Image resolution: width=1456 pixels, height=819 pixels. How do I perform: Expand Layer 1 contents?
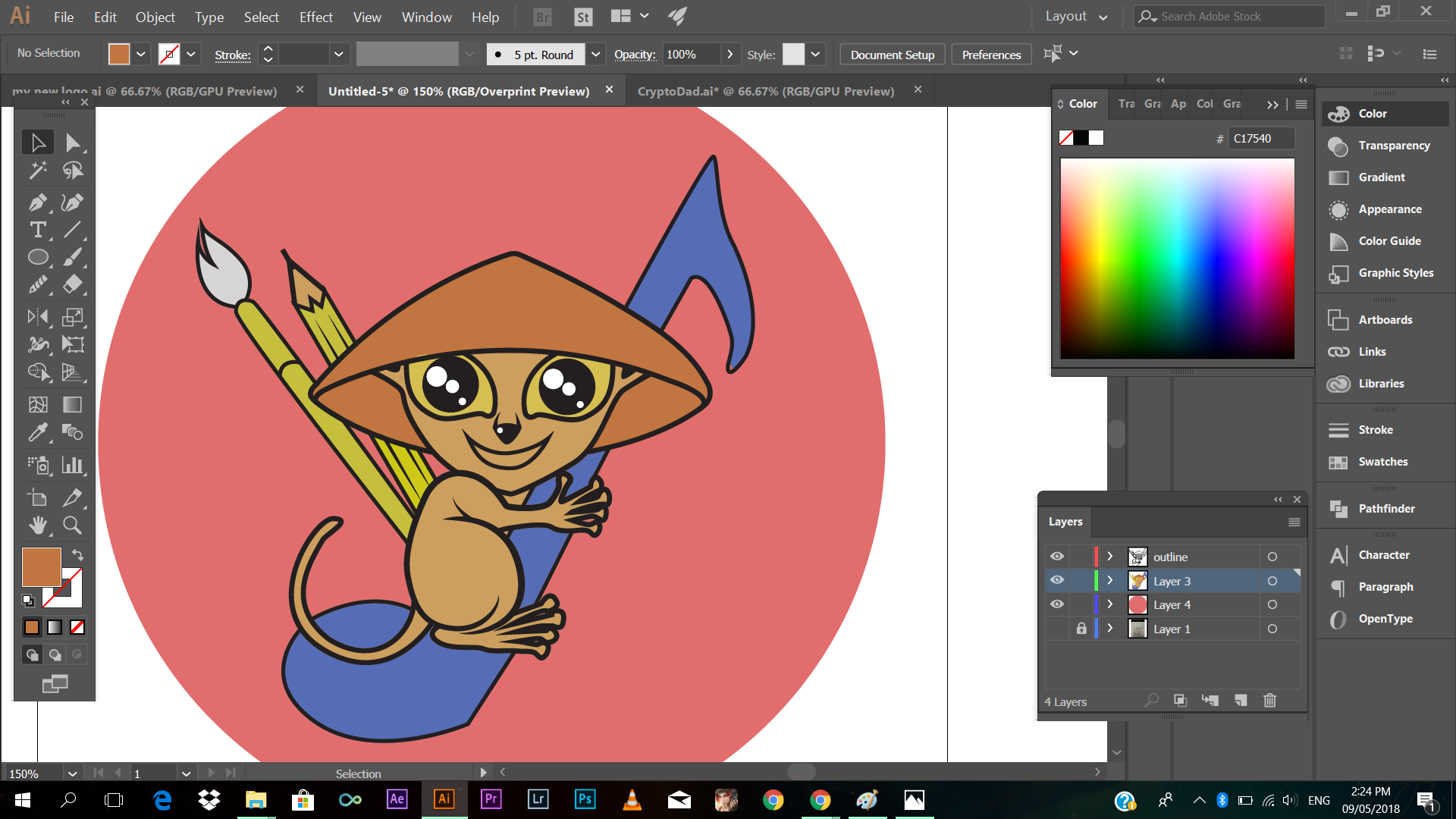click(1109, 629)
